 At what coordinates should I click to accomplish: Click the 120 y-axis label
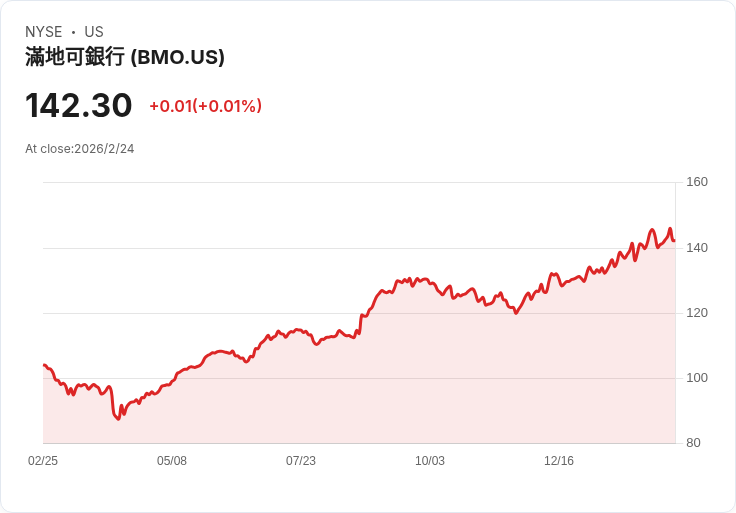[697, 313]
